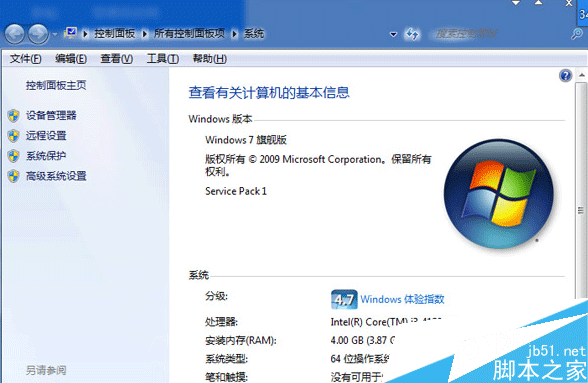Click the Refresh icon in address bar
This screenshot has height=383, width=588.
(x=412, y=34)
